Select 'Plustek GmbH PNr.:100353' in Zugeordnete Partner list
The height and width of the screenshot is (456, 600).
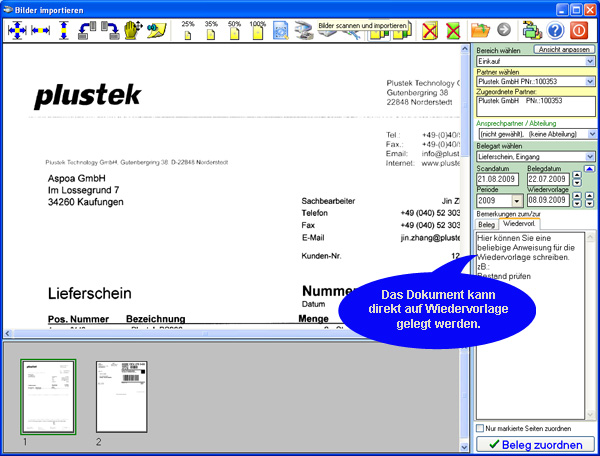[x=520, y=101]
